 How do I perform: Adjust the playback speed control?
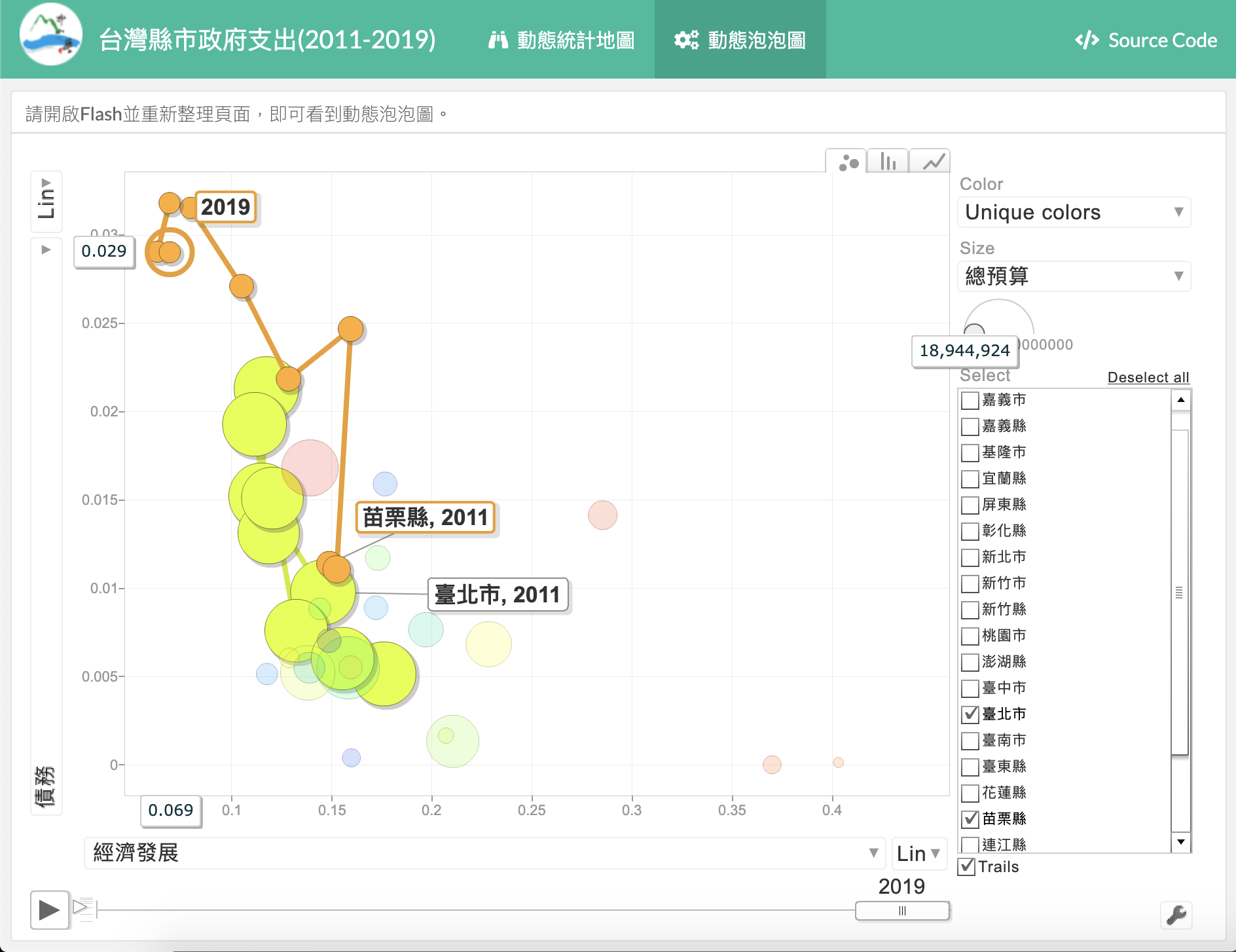pos(84,909)
